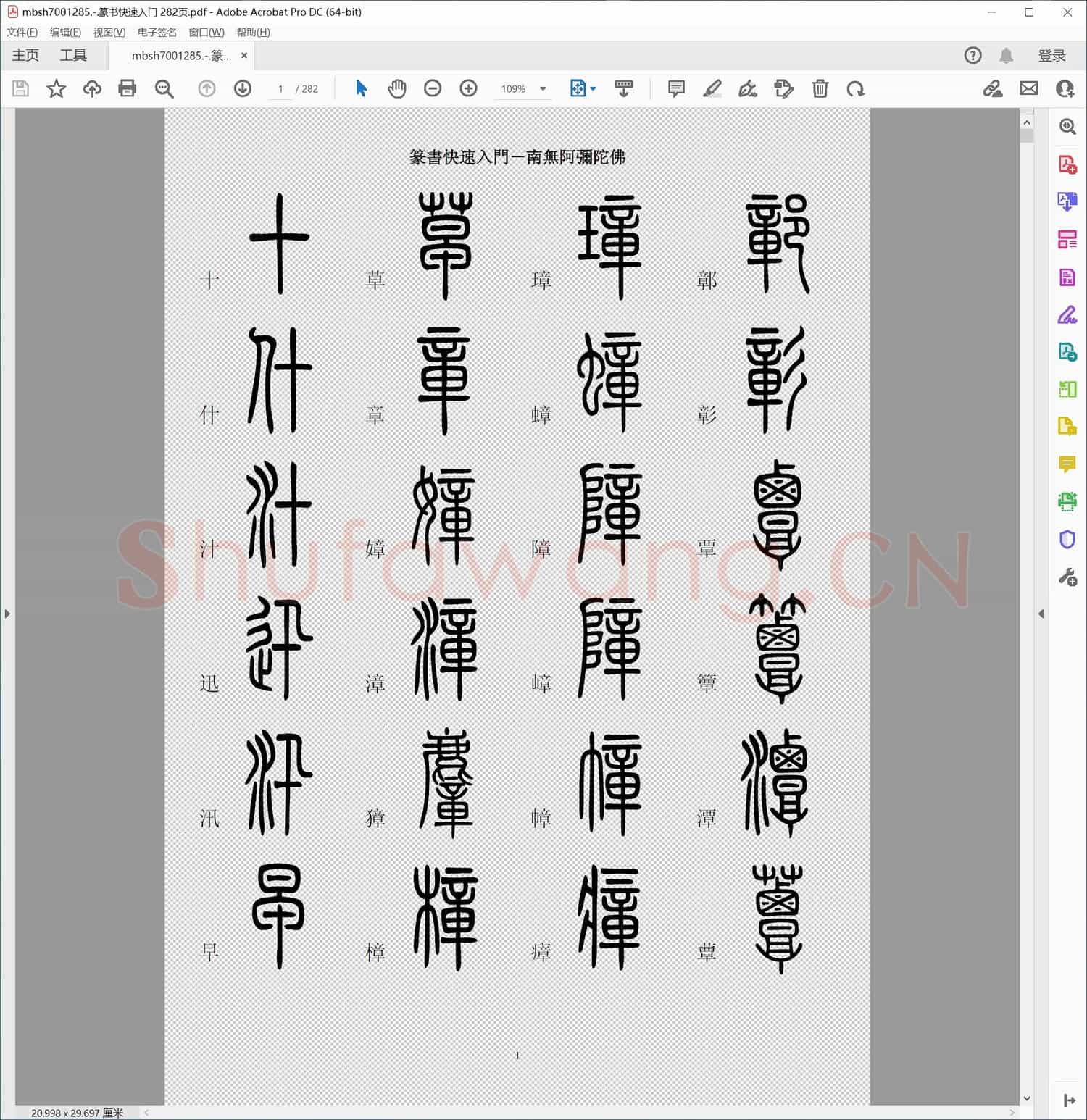Launch the Fill & Sign tool
The image size is (1087, 1120).
click(1067, 314)
